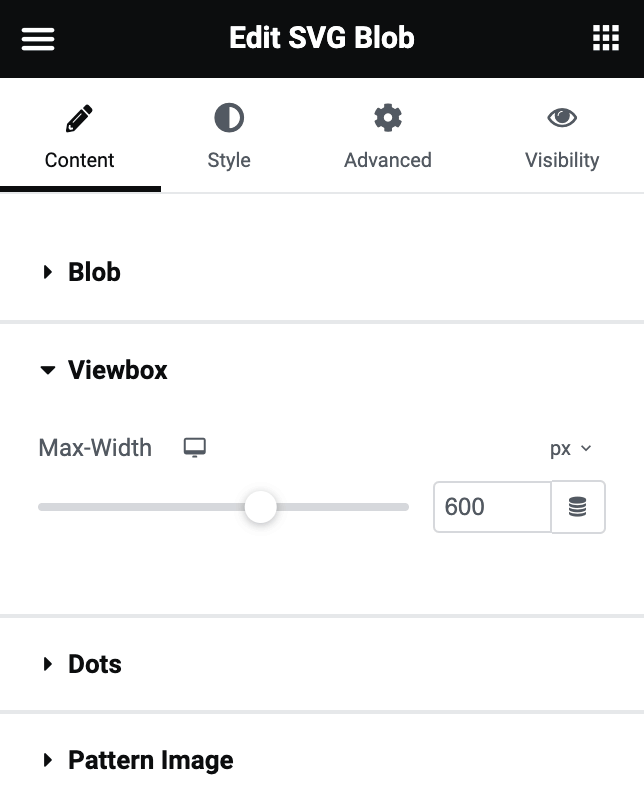Click the Max-Width slider handle

point(260,507)
